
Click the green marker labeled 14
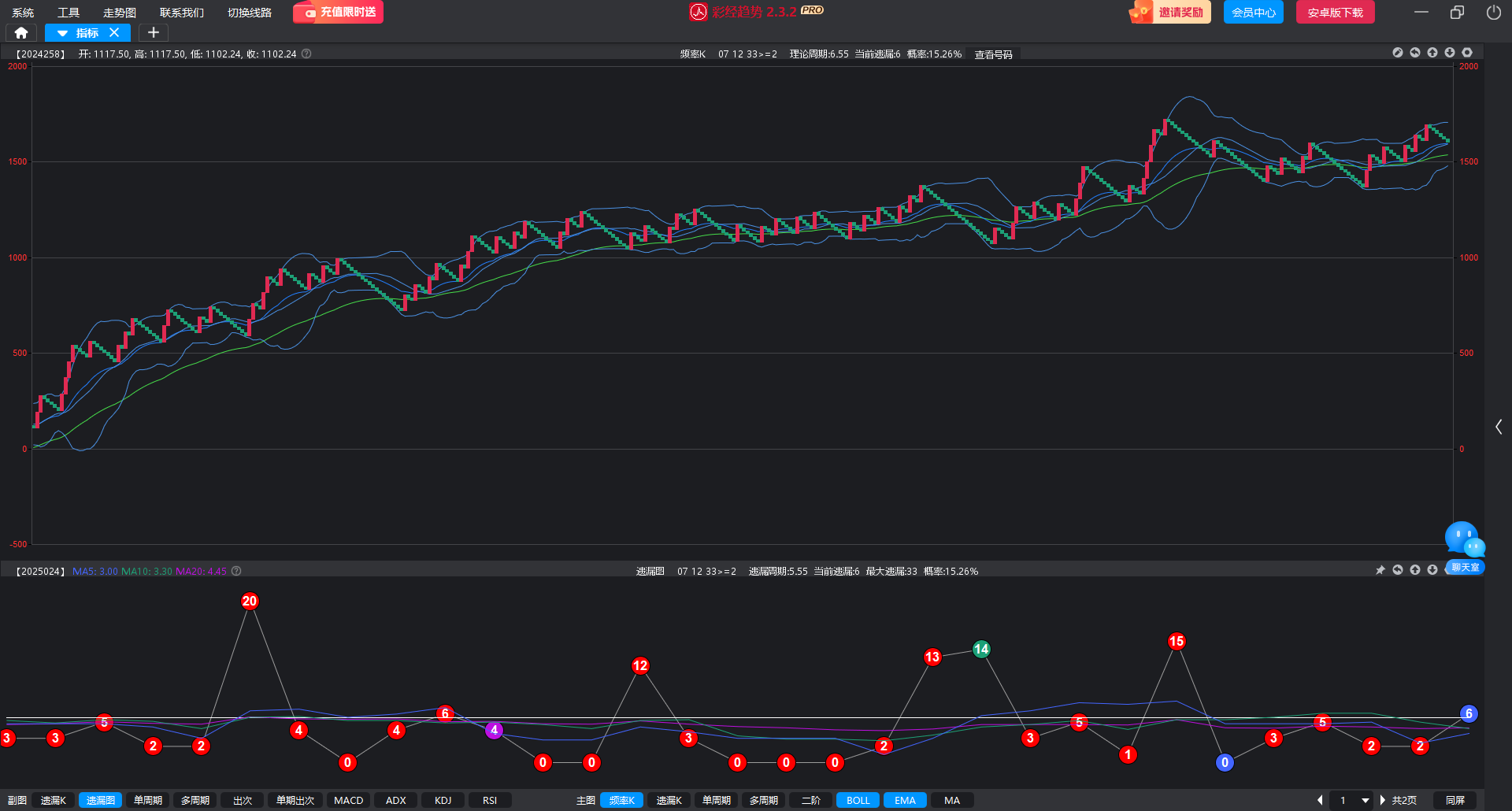981,650
